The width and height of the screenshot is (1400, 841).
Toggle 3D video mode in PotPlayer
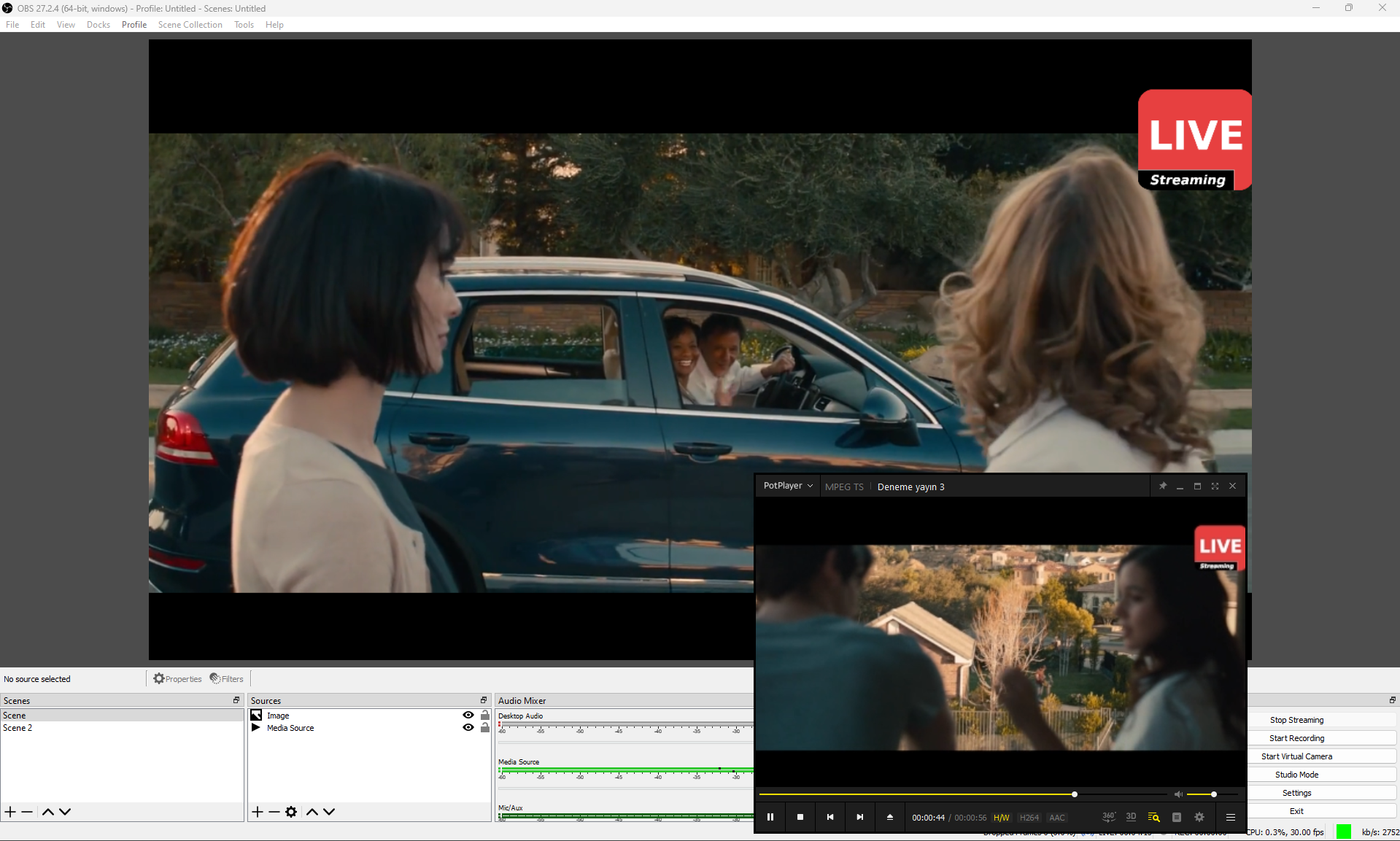[1132, 817]
